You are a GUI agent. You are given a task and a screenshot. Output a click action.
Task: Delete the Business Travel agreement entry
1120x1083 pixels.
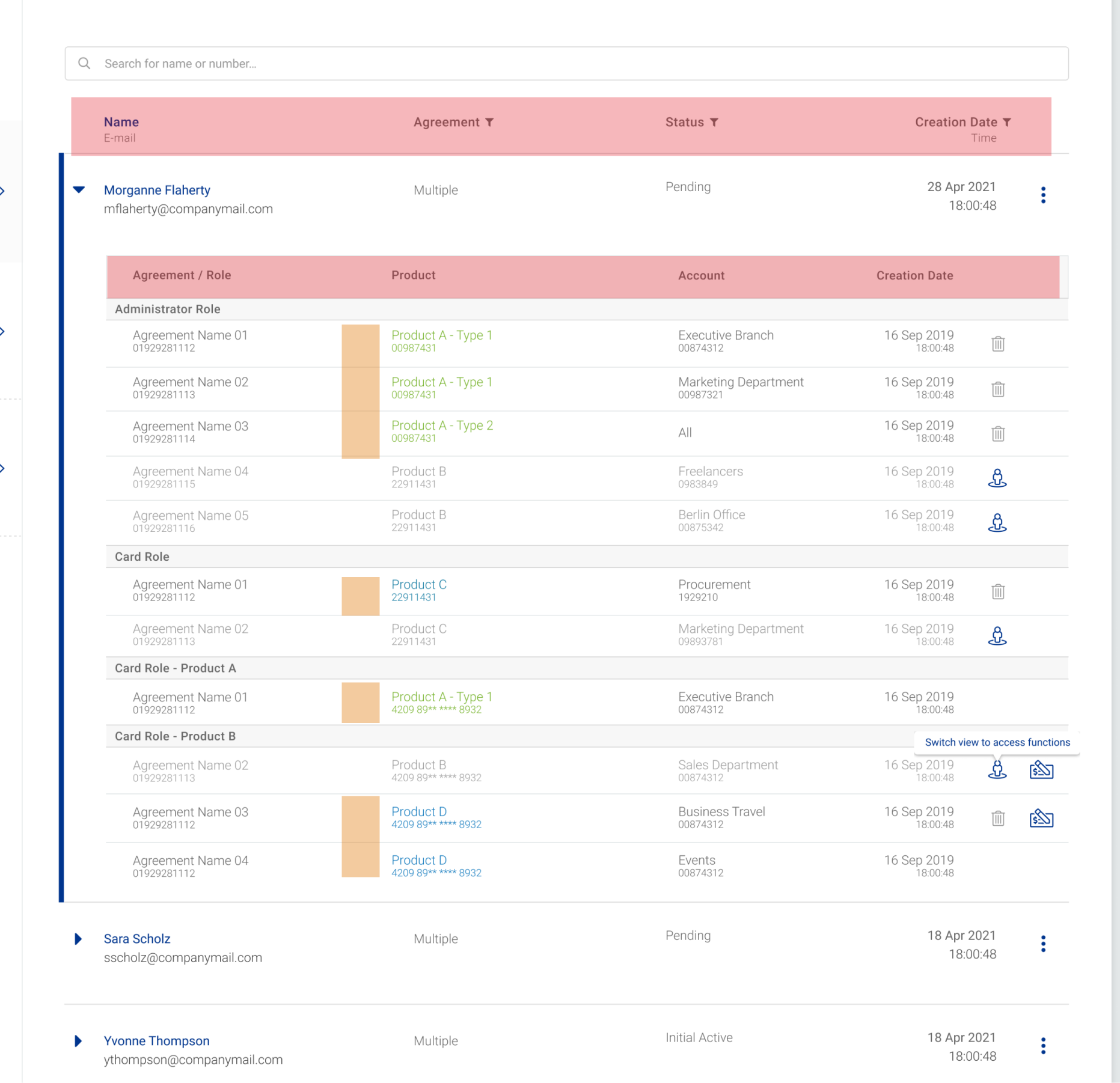(x=997, y=818)
